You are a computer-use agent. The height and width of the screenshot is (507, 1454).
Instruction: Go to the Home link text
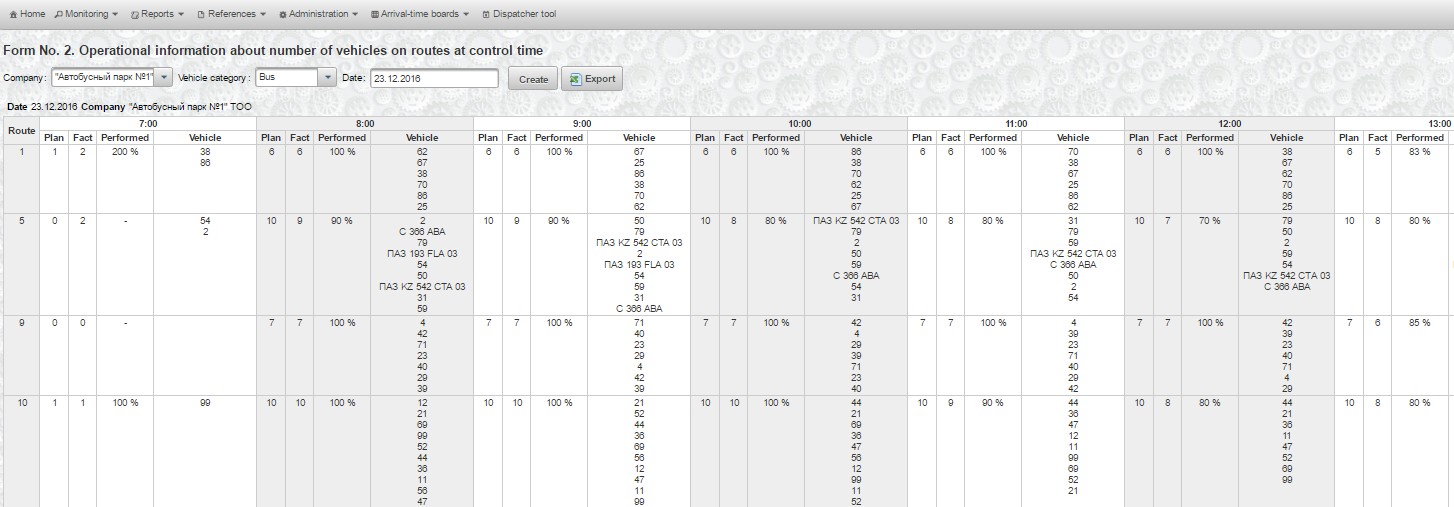point(33,15)
